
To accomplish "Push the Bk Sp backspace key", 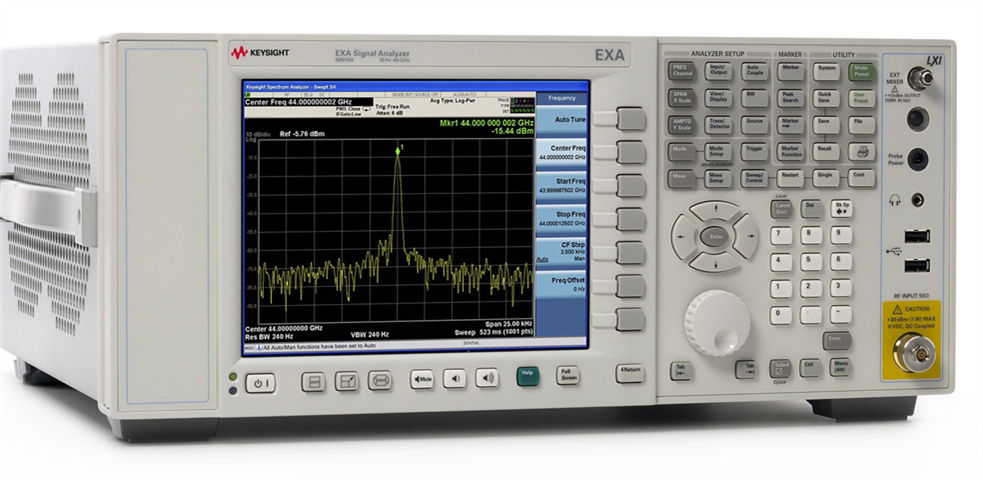I will tap(841, 209).
